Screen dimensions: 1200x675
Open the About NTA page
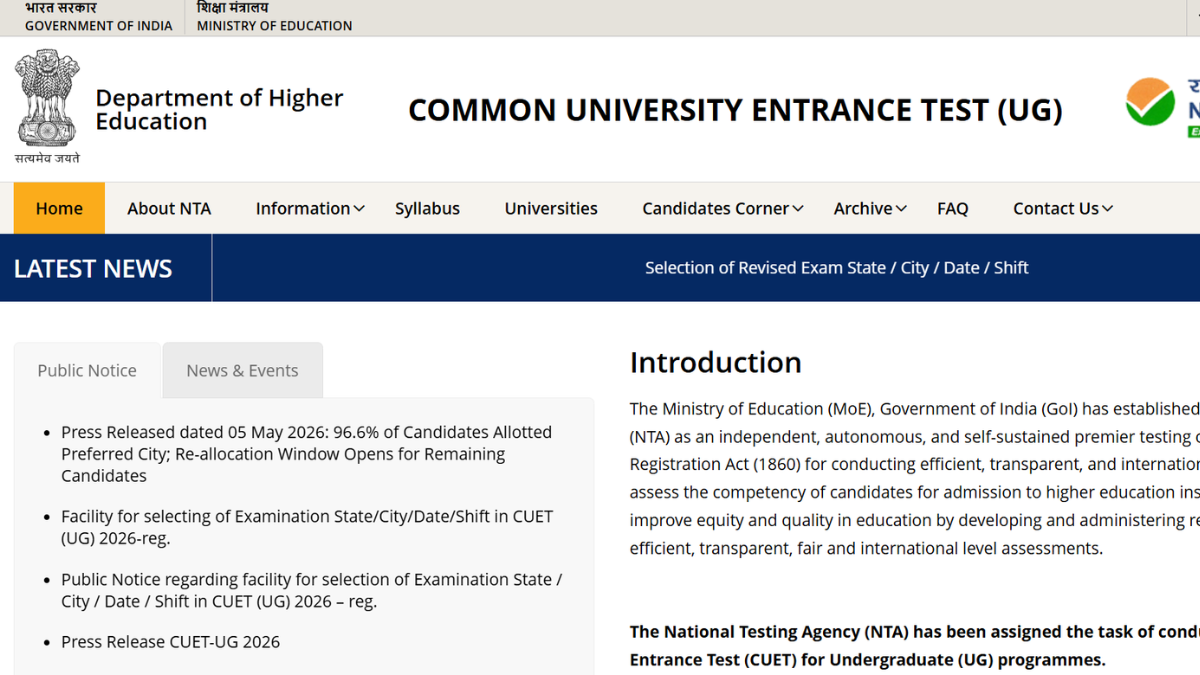169,208
